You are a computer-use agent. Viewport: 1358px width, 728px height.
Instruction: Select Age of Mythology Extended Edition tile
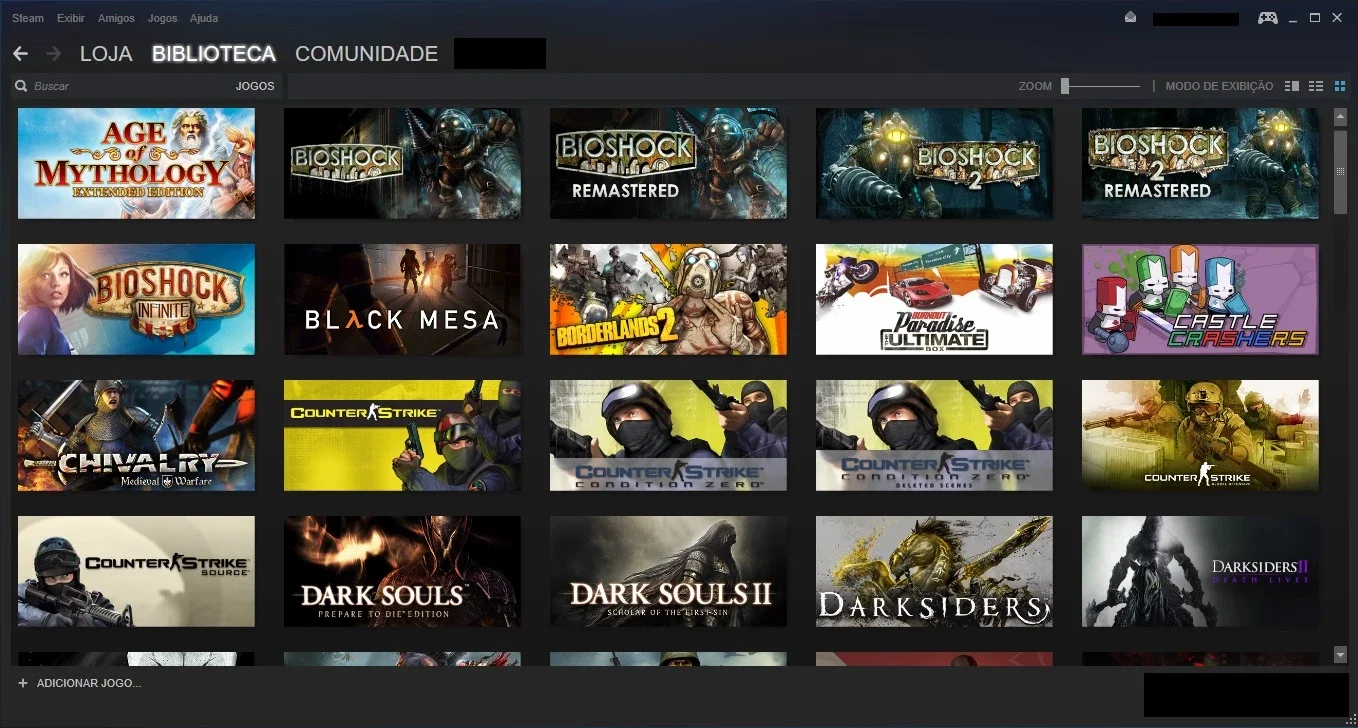click(136, 163)
